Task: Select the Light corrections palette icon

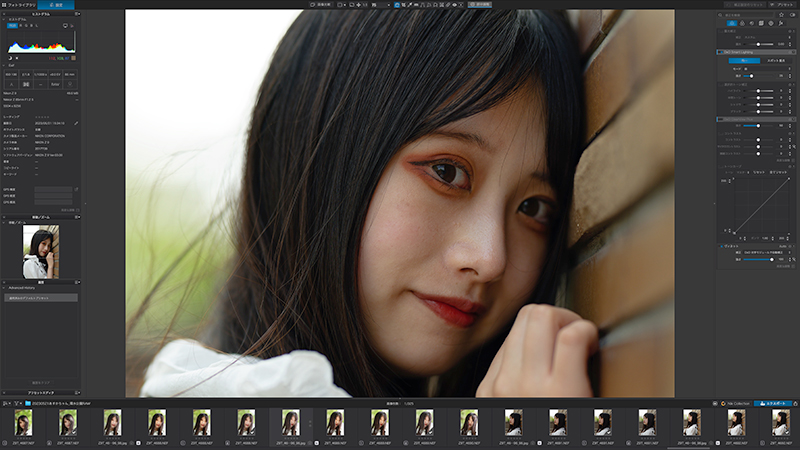Action: pyautogui.click(x=732, y=23)
